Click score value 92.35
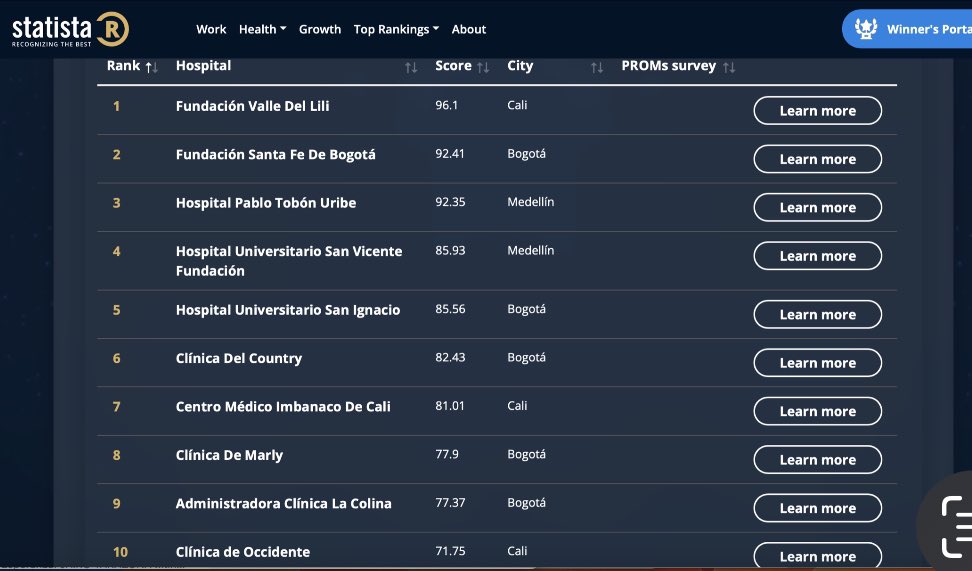Image resolution: width=972 pixels, height=571 pixels. [x=450, y=201]
